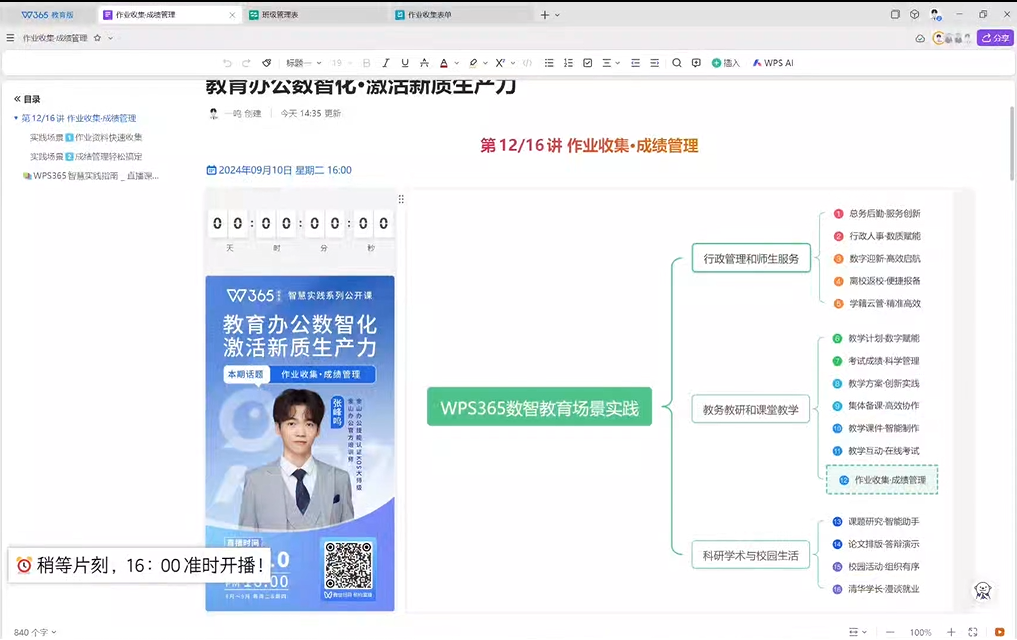Image resolution: width=1017 pixels, height=640 pixels.
Task: Click the 分享 share button
Action: (995, 38)
